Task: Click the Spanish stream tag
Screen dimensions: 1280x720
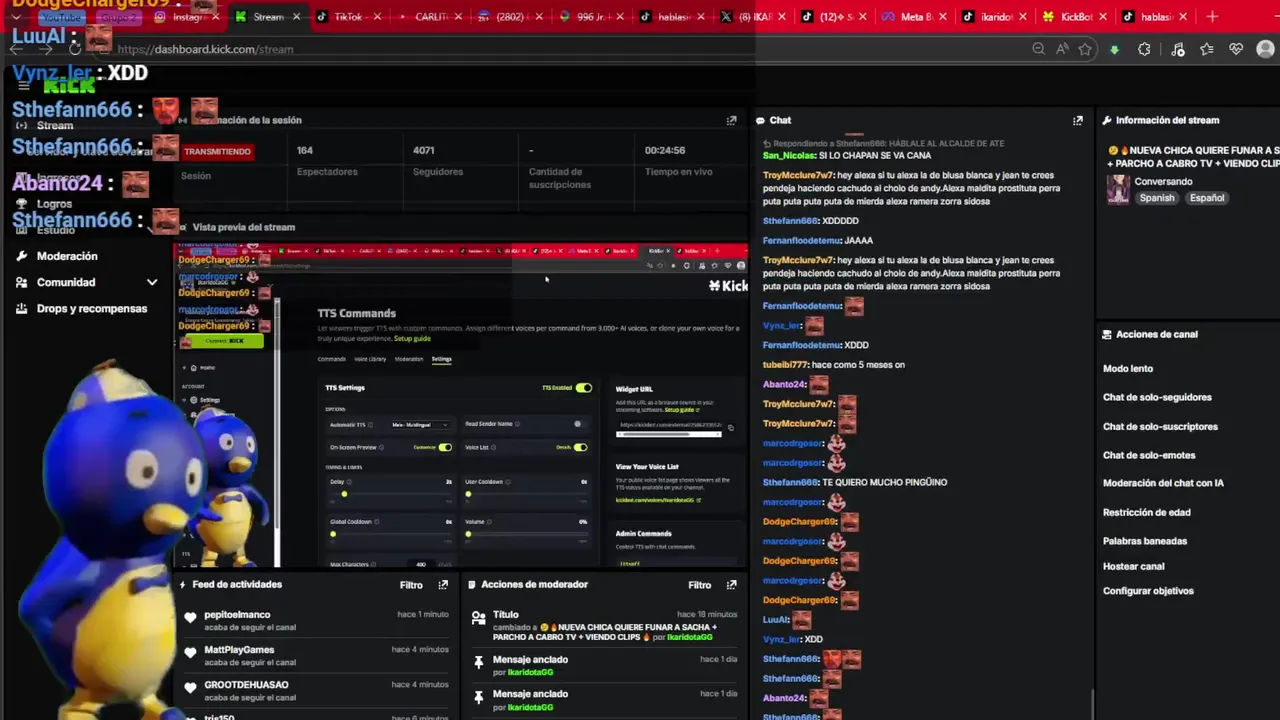Action: pos(1157,198)
